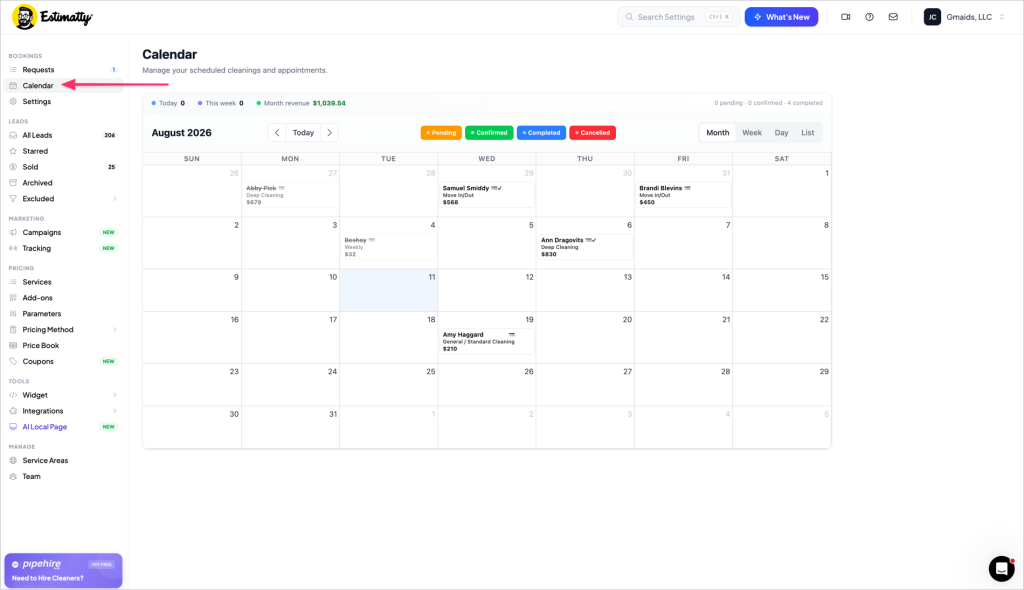Open the chat support bubble
The width and height of the screenshot is (1024, 590).
1001,568
